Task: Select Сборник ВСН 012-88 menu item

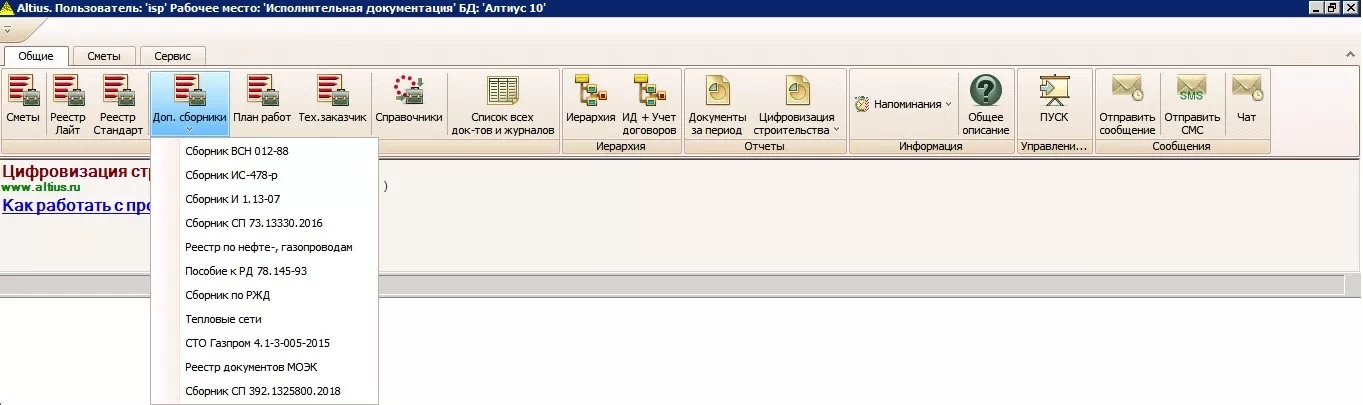Action: (x=236, y=151)
